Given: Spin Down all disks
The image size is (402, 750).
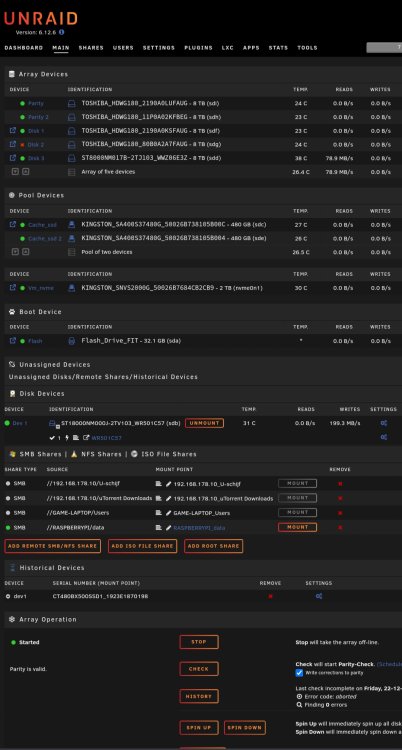Looking at the screenshot, I should tap(245, 728).
